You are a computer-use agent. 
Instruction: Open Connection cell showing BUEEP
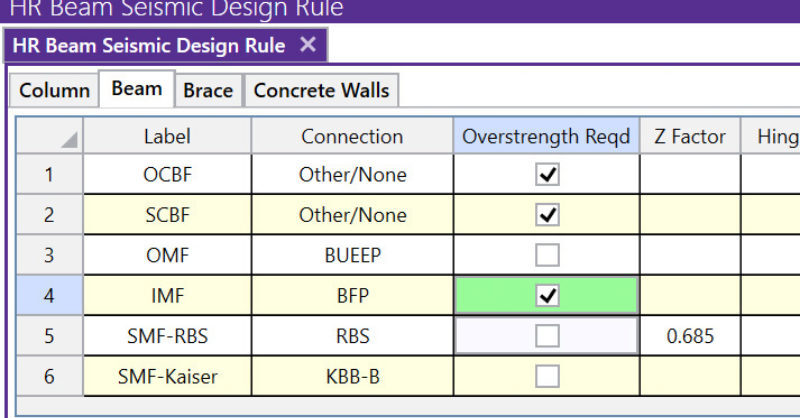[352, 255]
